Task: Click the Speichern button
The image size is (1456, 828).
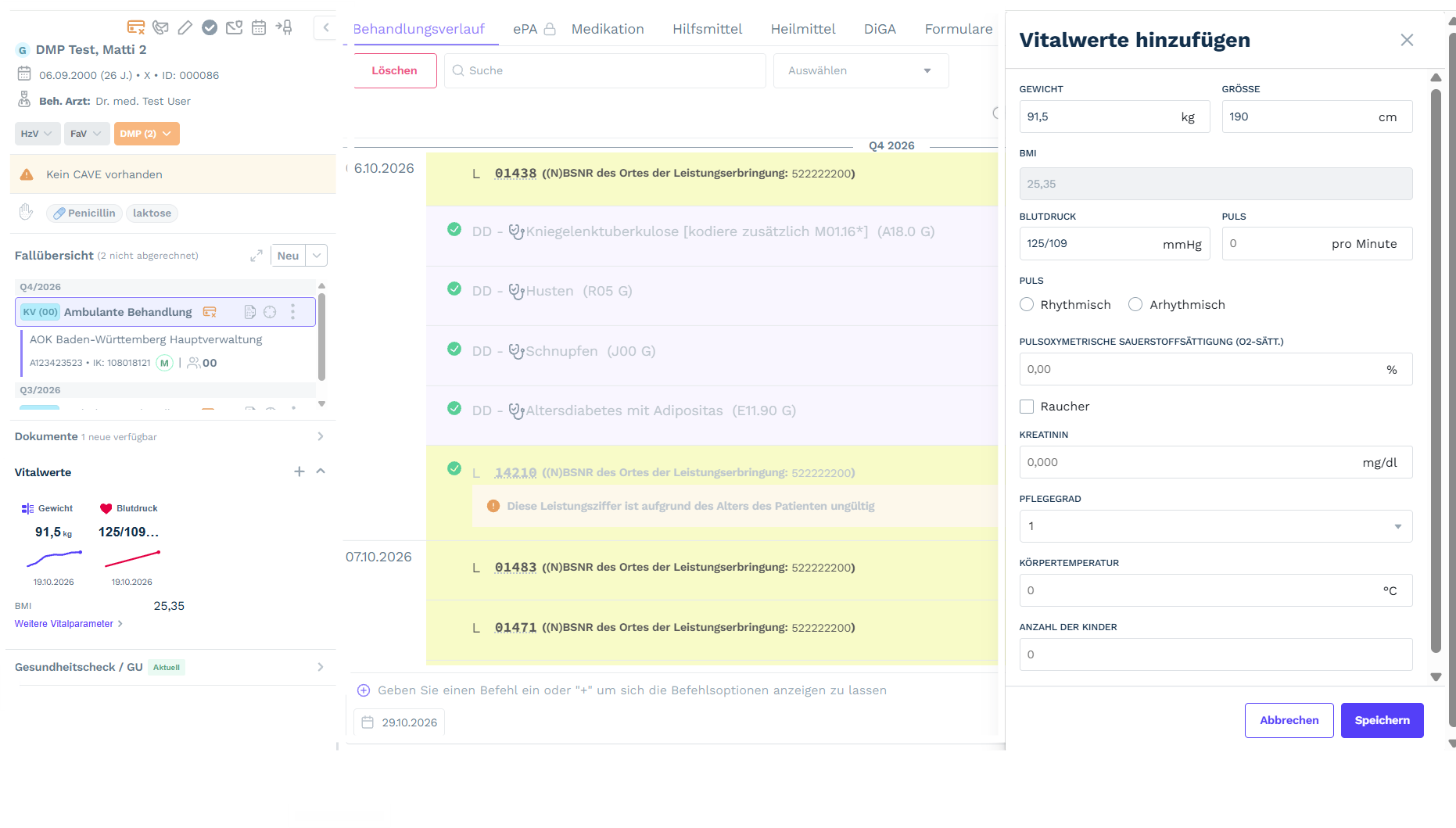Action: pyautogui.click(x=1382, y=720)
